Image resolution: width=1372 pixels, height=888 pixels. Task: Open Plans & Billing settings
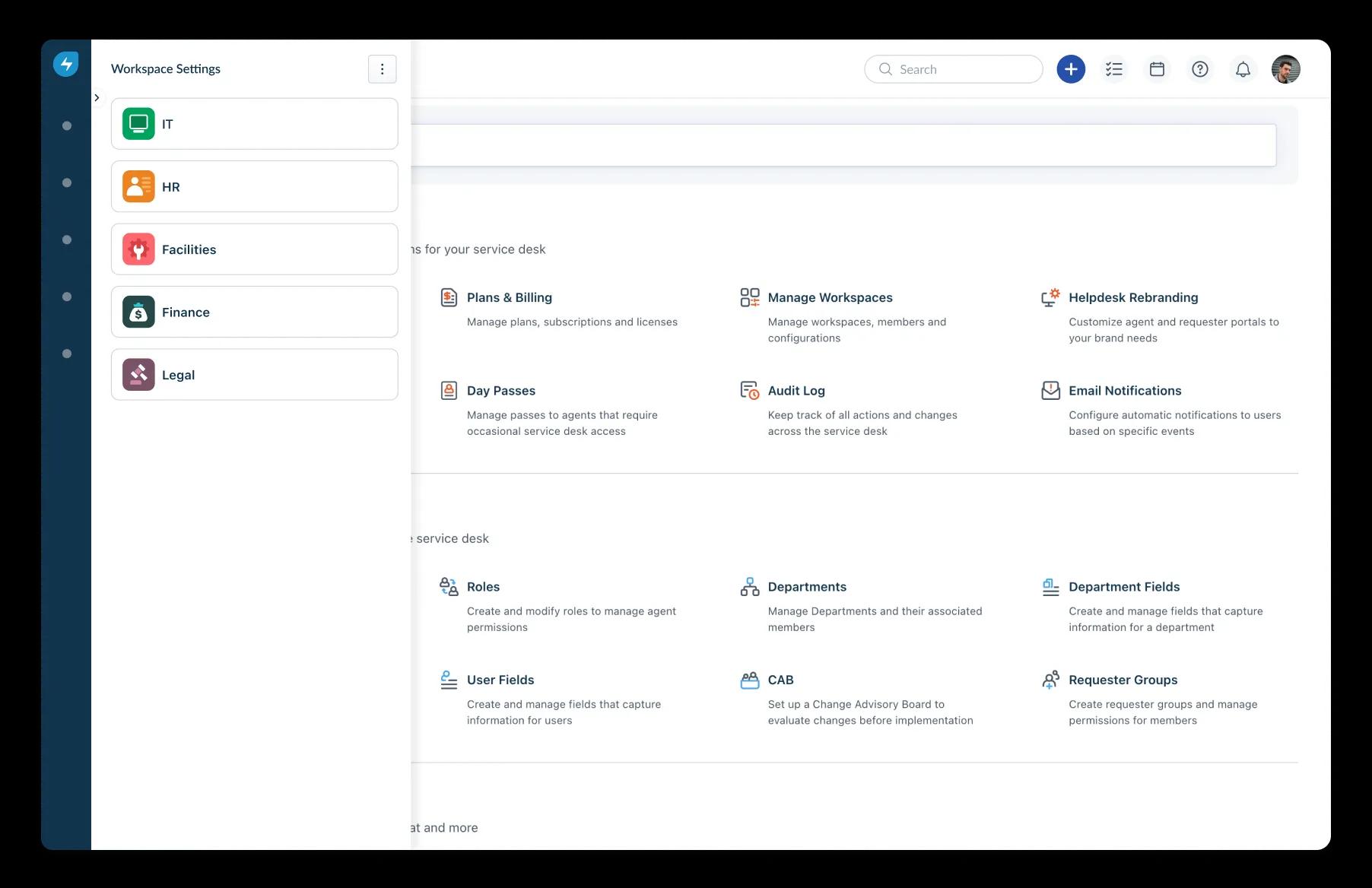(510, 297)
